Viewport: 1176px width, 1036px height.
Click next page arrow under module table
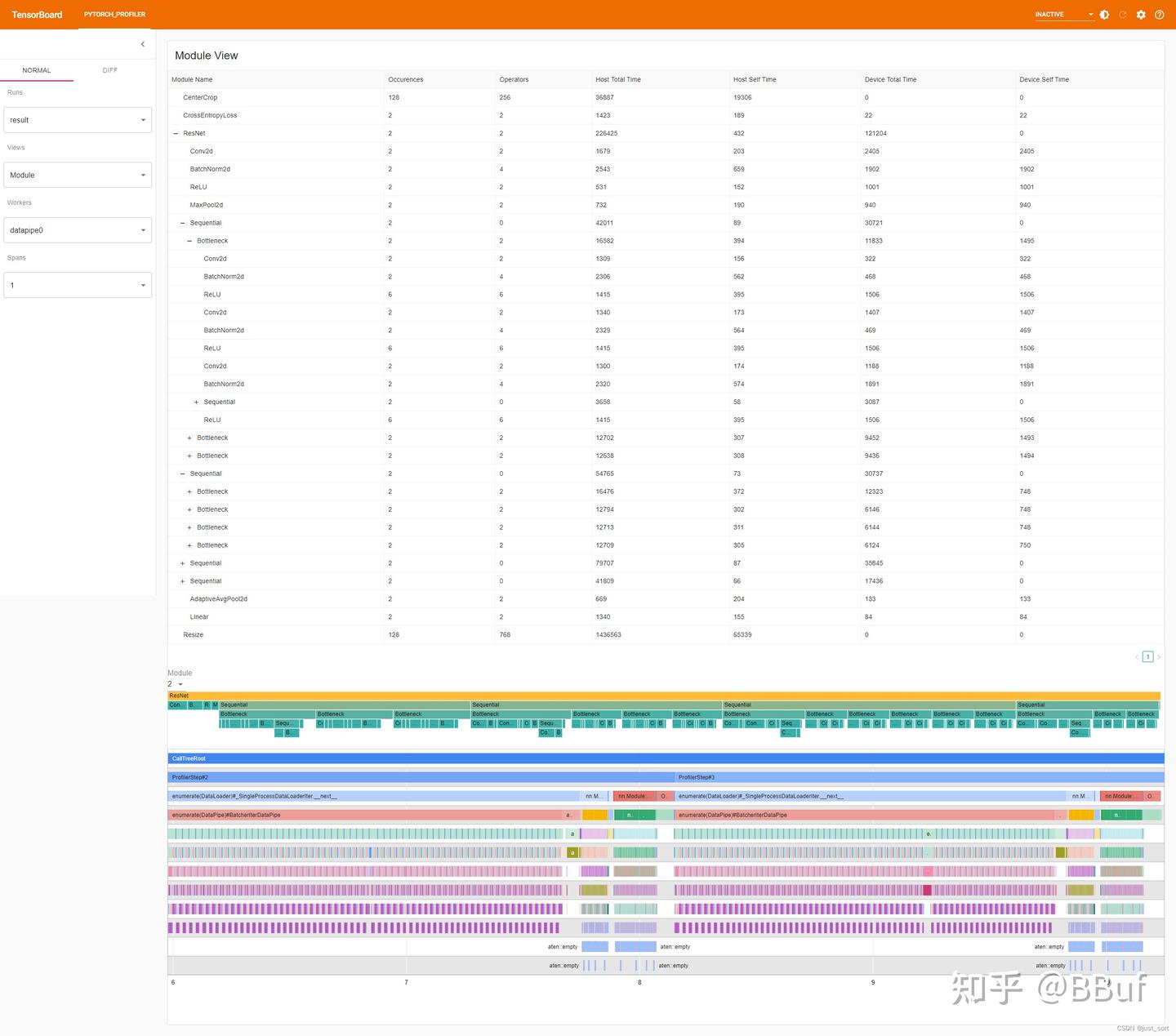(1158, 656)
